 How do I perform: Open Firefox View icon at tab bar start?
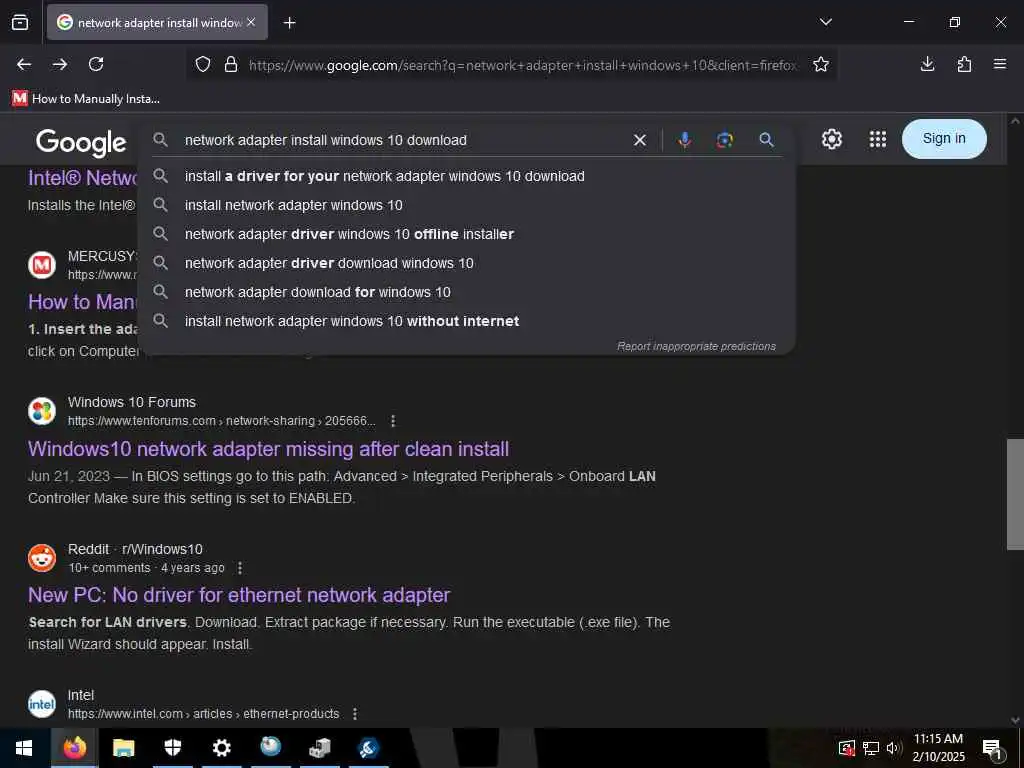(x=20, y=23)
